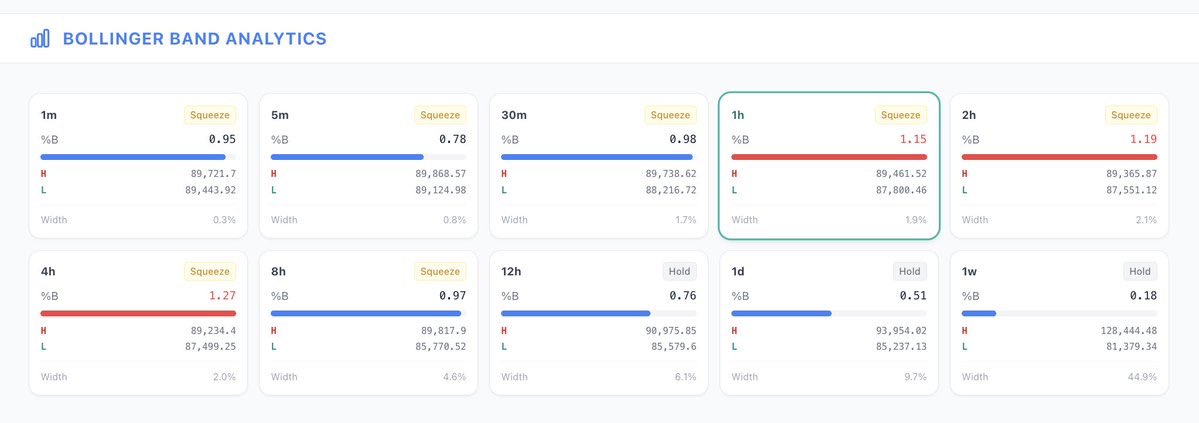Click the Squeeze badge on the 2h card
The height and width of the screenshot is (423, 1199).
pos(1131,116)
